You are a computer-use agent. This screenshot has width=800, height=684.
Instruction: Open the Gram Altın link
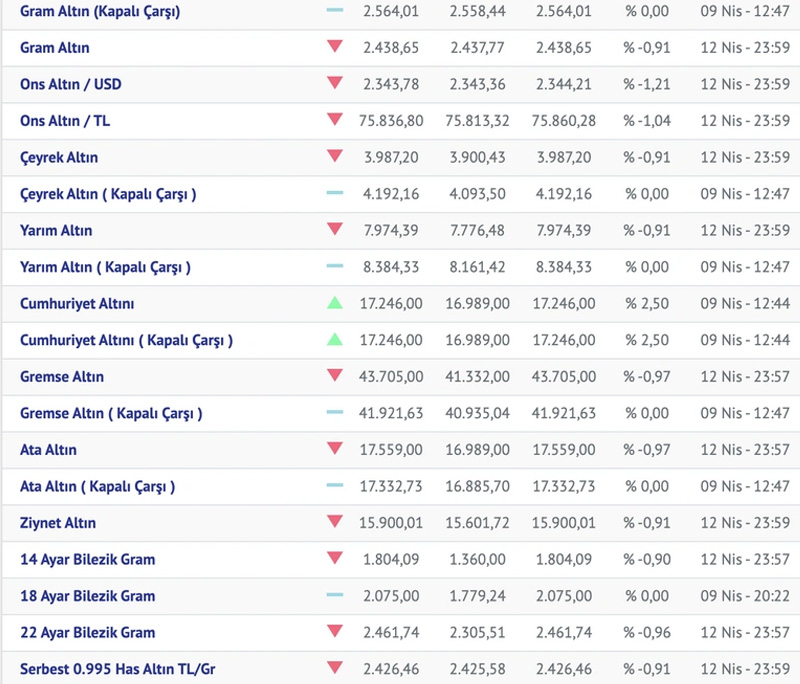[x=54, y=48]
